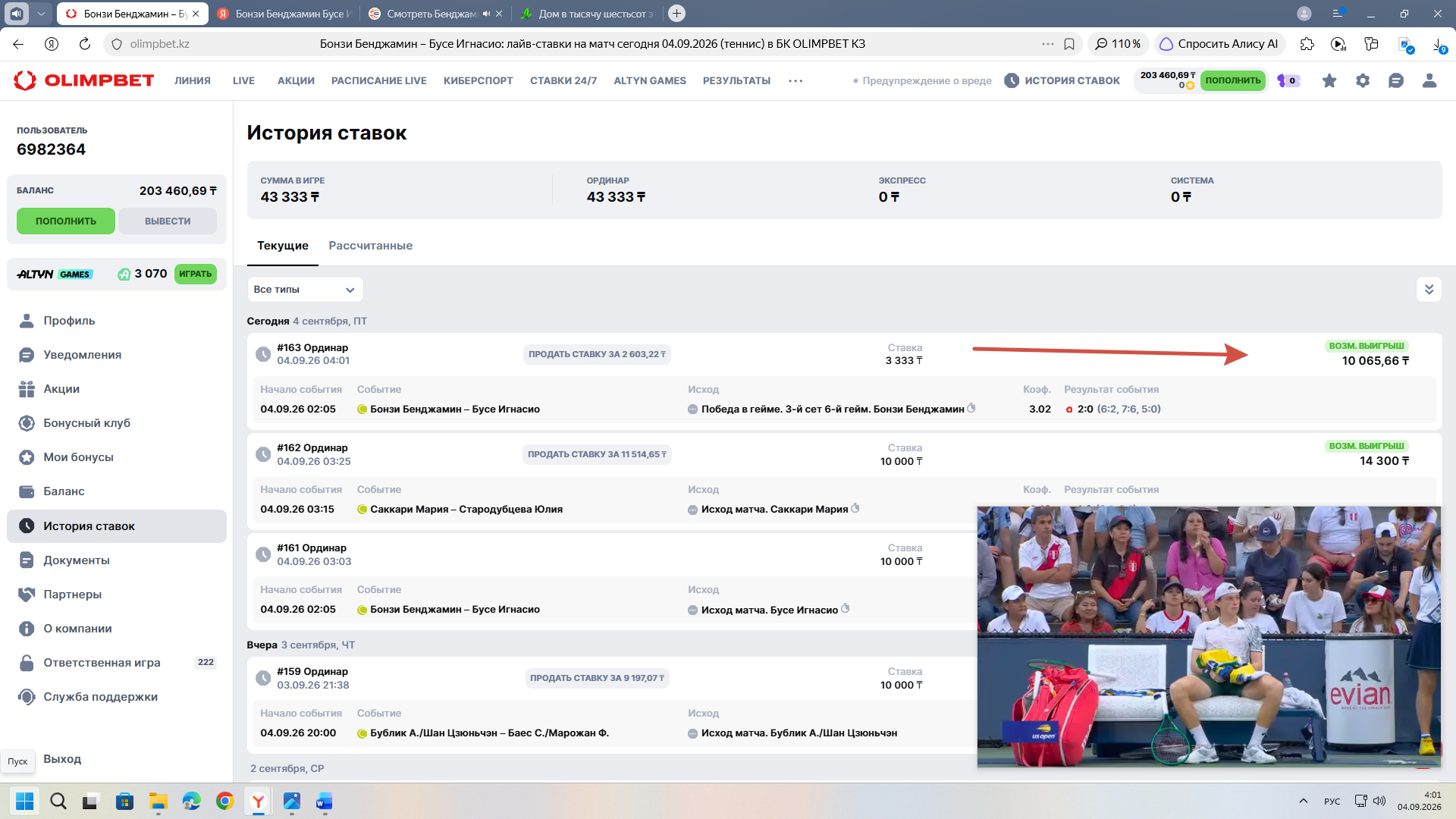Expand system tray hidden icons chevron
1456x819 pixels.
pos(1303,801)
